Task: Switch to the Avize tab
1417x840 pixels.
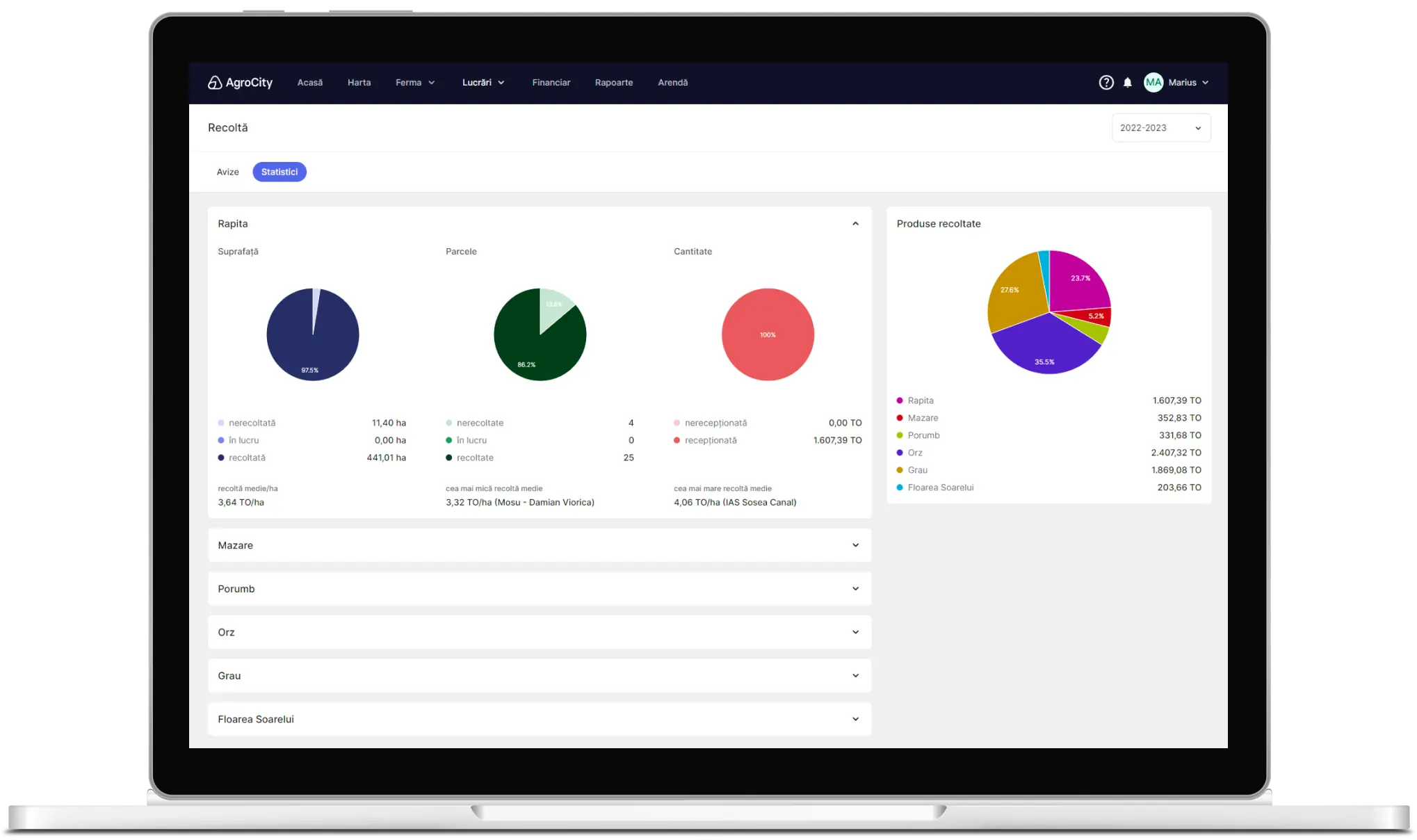Action: [x=227, y=172]
